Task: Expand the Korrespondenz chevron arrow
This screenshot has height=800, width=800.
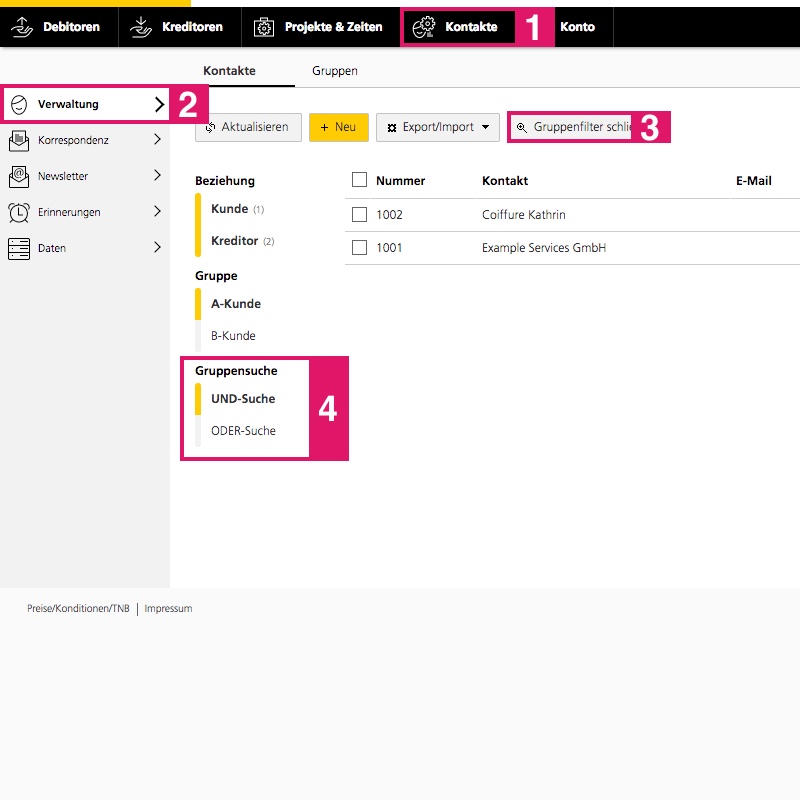Action: point(157,140)
